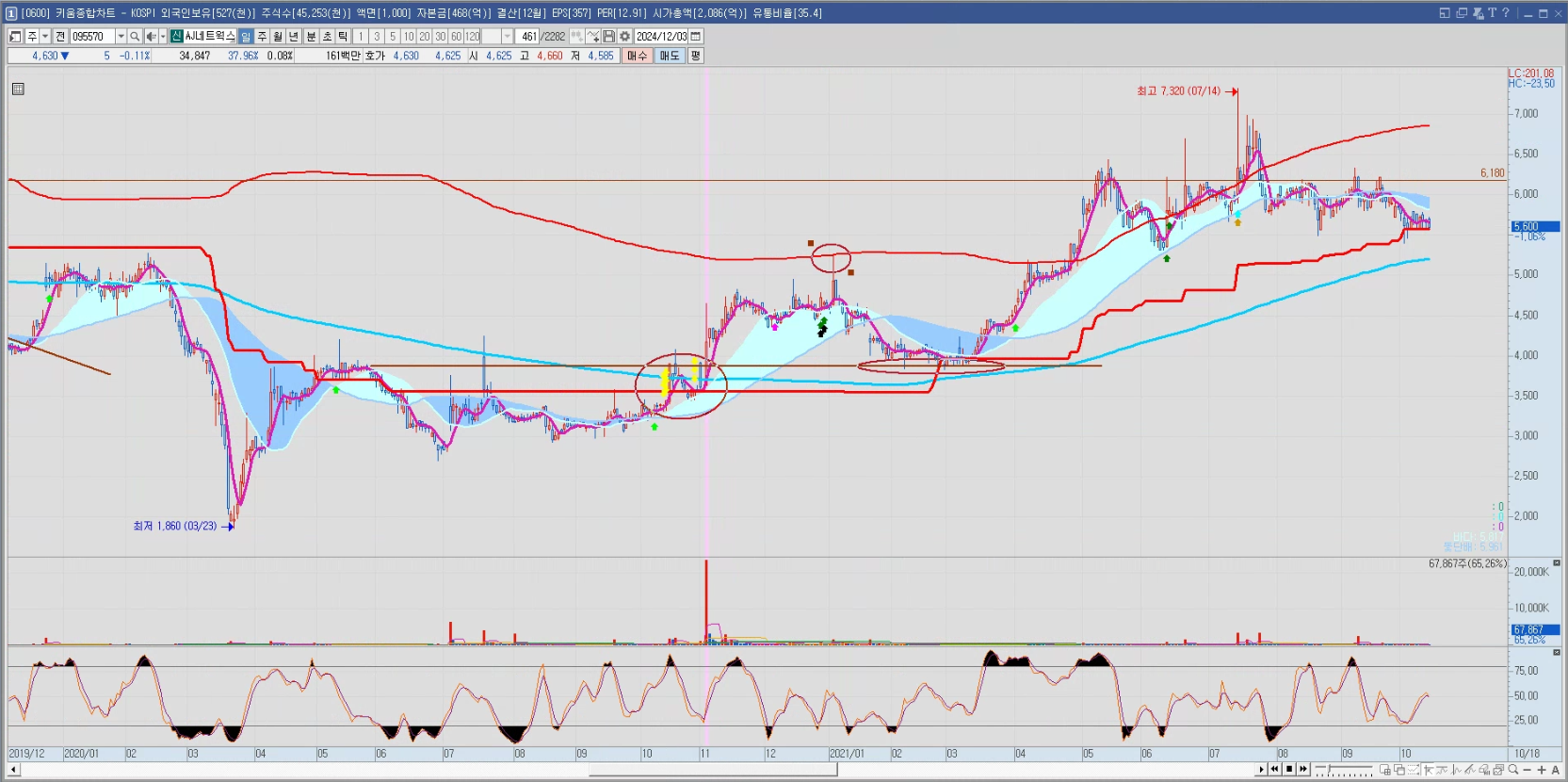1568x782 pixels.
Task: Click the chart capture icon at bottom
Action: [x=1498, y=770]
